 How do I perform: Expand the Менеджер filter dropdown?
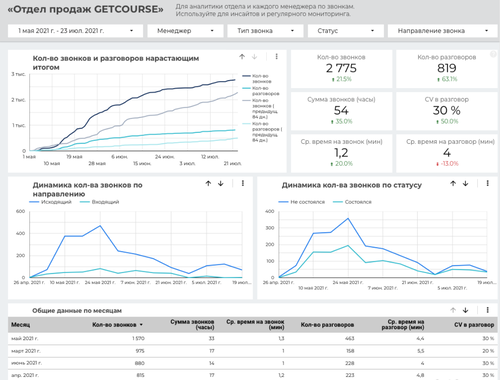185,31
